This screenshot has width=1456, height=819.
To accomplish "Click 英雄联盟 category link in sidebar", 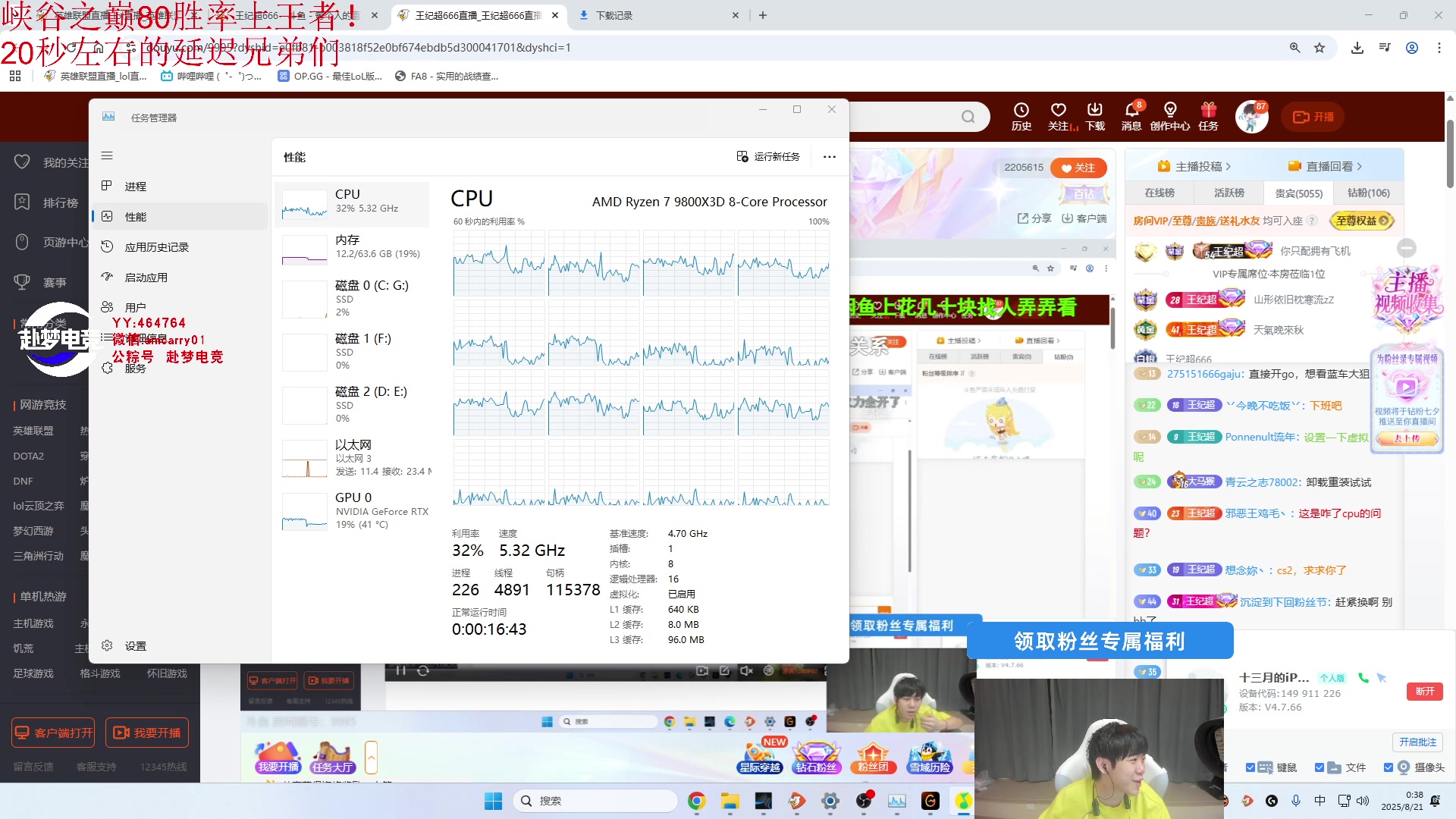I will [33, 431].
